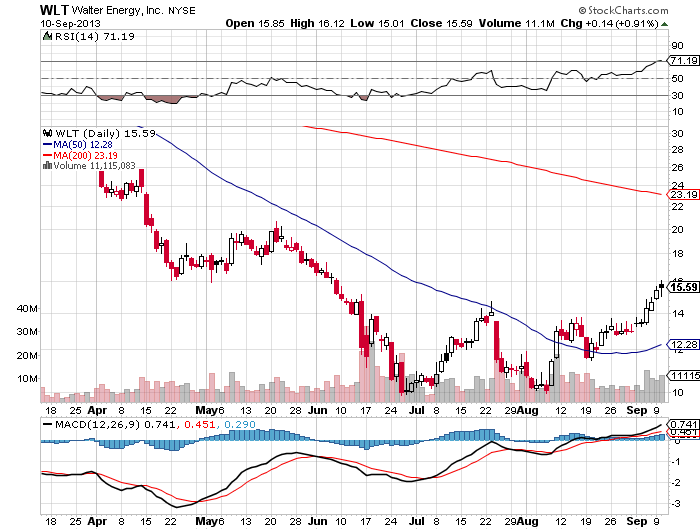The image size is (700, 530).
Task: Click the MACD(12,26,9) 0.741 legend text
Action: (115, 424)
